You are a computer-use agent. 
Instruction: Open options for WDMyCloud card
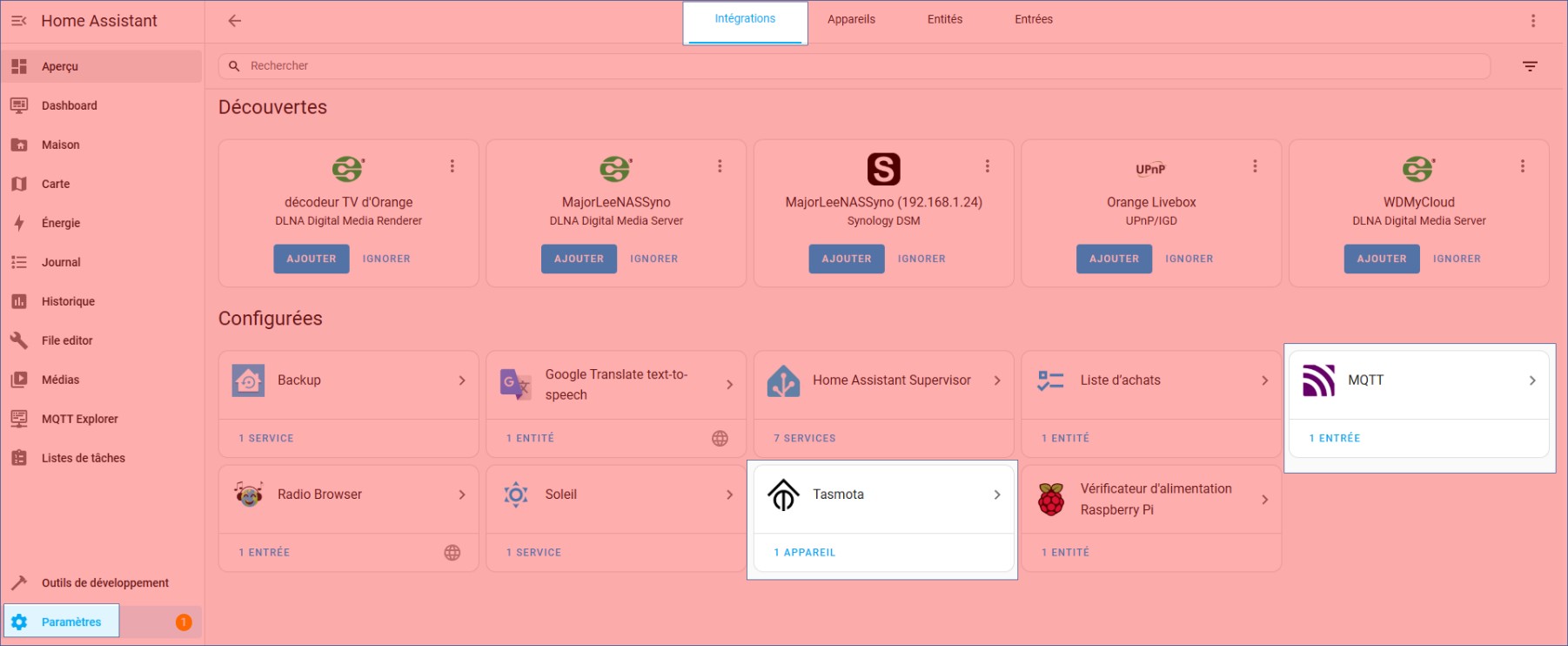point(1523,166)
